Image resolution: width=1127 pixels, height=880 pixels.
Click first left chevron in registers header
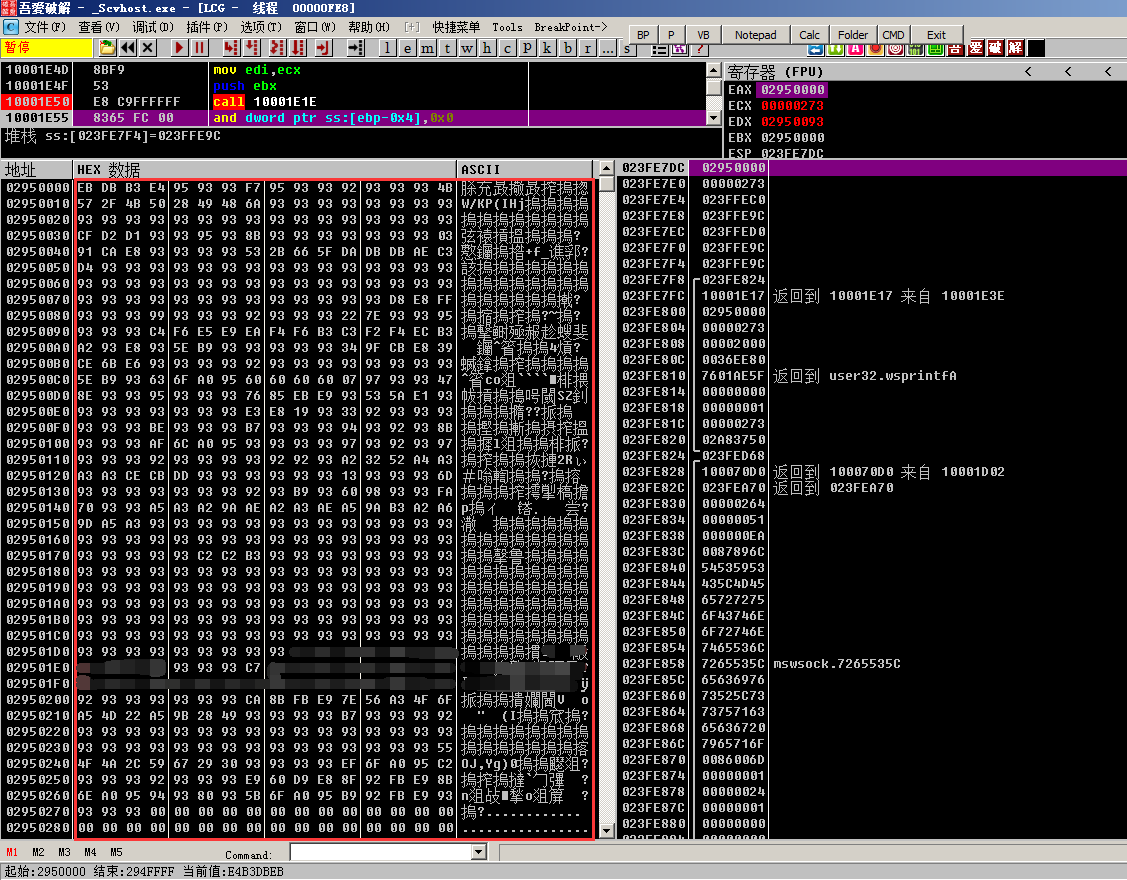1028,71
